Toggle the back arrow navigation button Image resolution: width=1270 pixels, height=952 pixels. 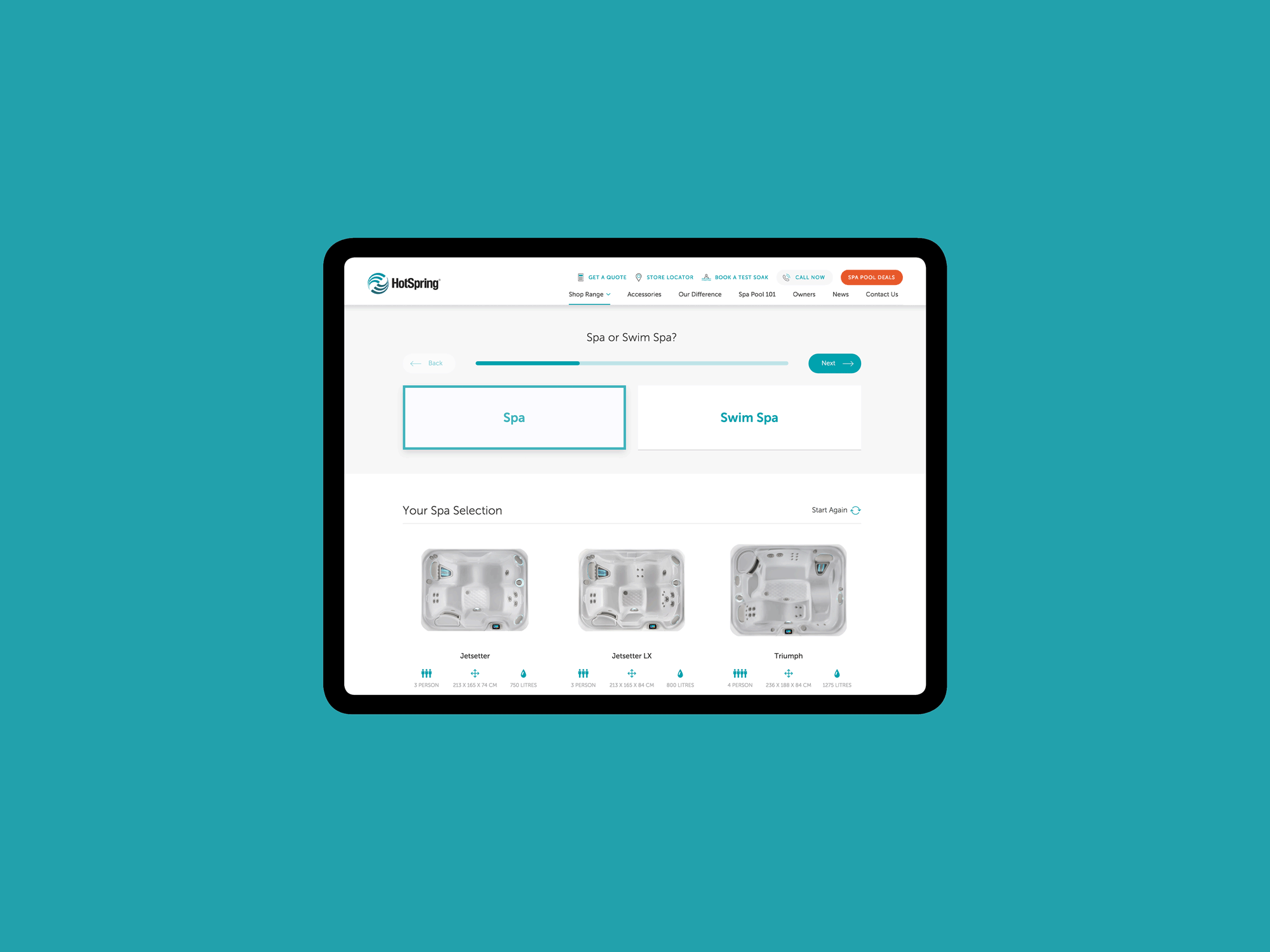[x=428, y=362]
